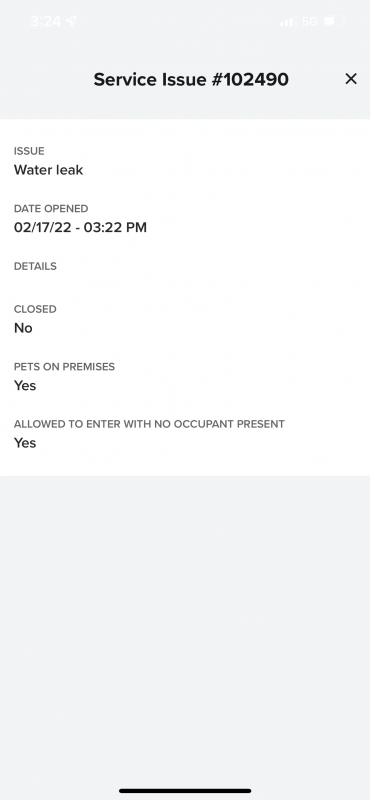This screenshot has width=370, height=800.
Task: Tap the PETS ON PREMISES label
Action: click(64, 367)
